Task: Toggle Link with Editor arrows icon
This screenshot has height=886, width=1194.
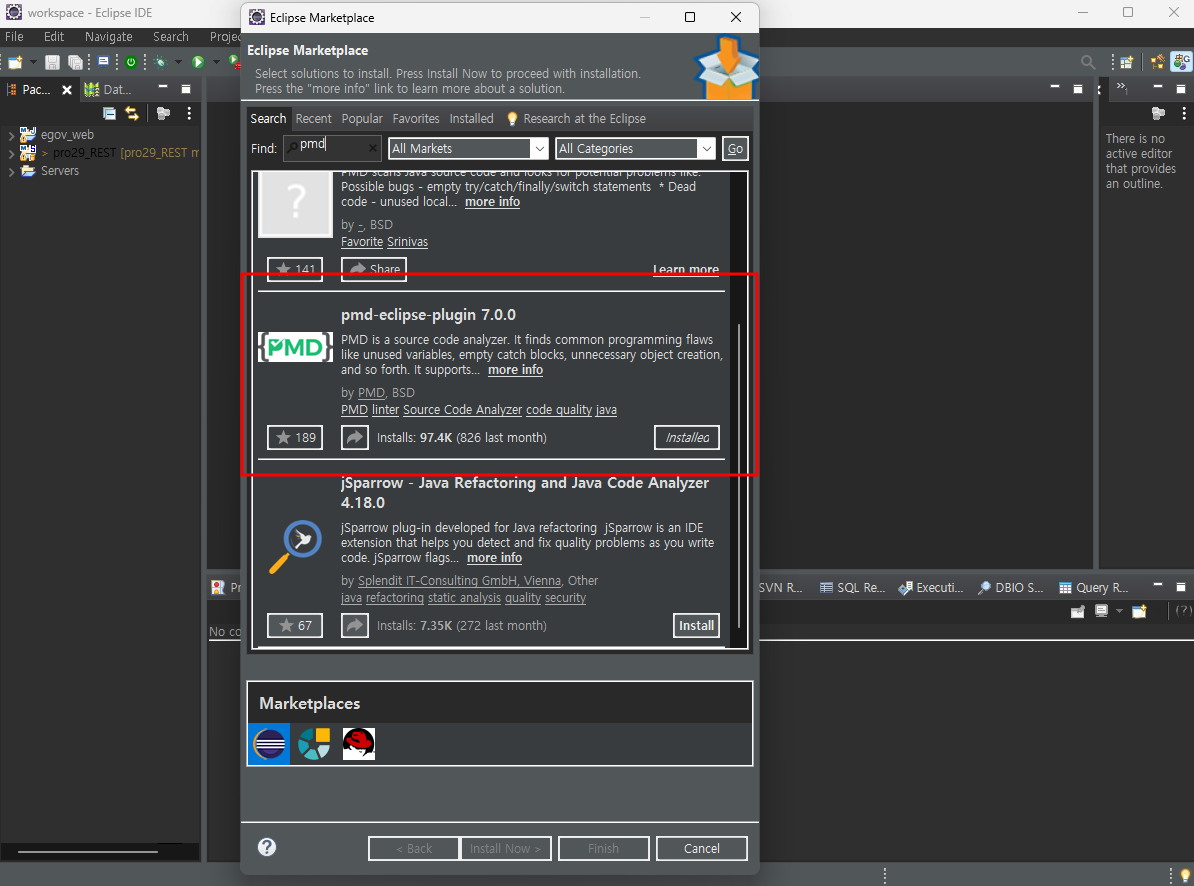Action: click(132, 113)
